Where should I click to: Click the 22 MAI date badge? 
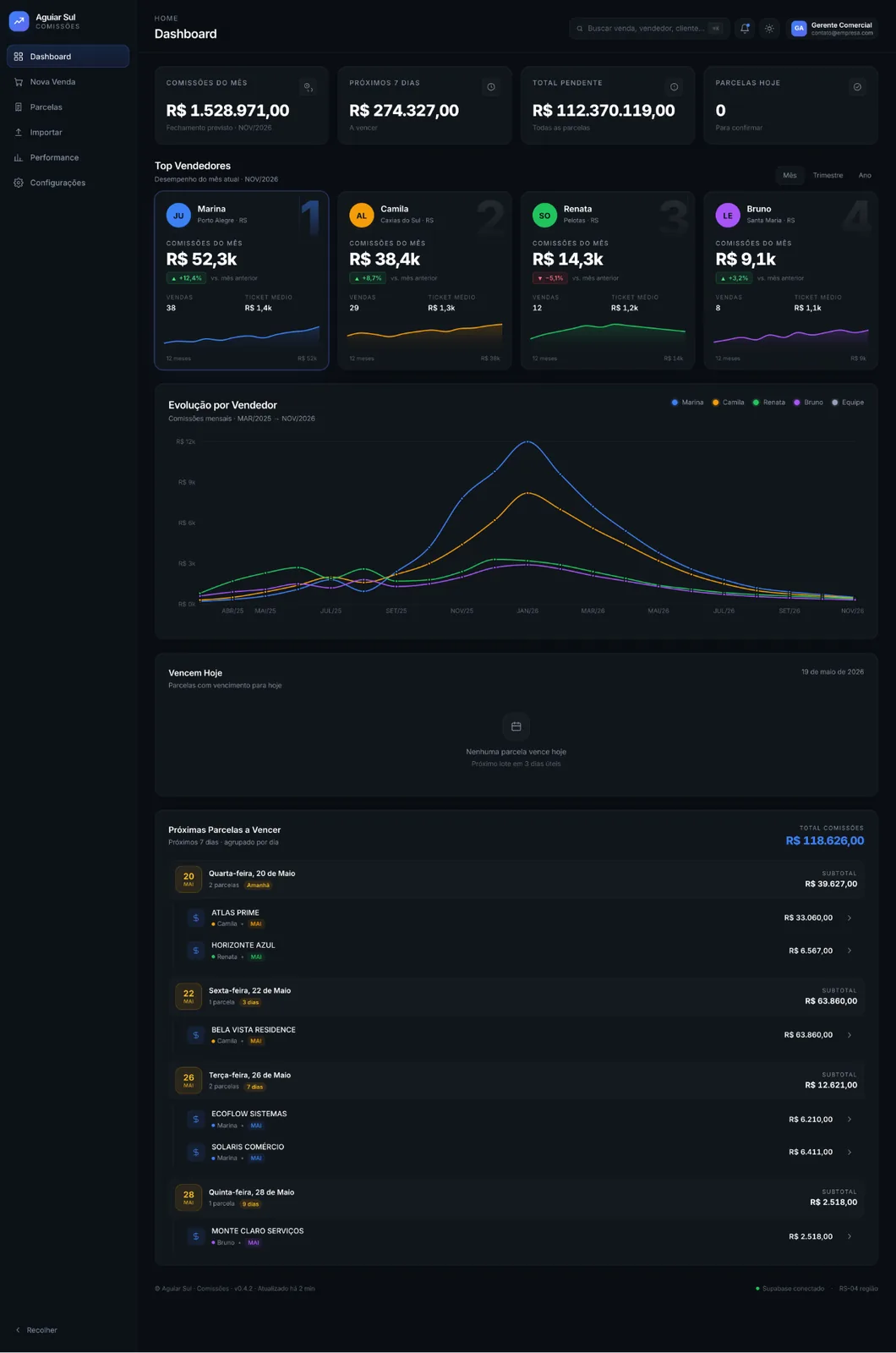click(188, 996)
